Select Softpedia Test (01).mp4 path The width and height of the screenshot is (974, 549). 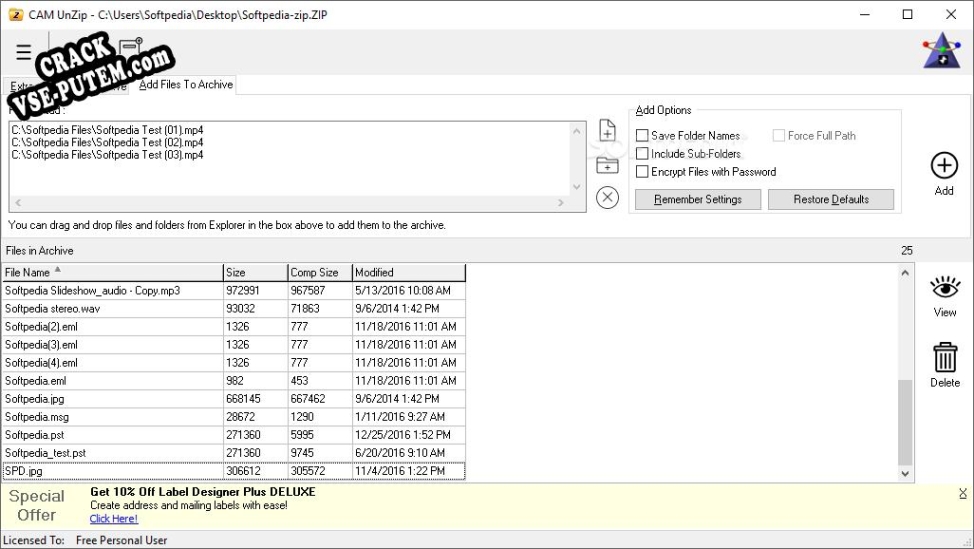107,130
